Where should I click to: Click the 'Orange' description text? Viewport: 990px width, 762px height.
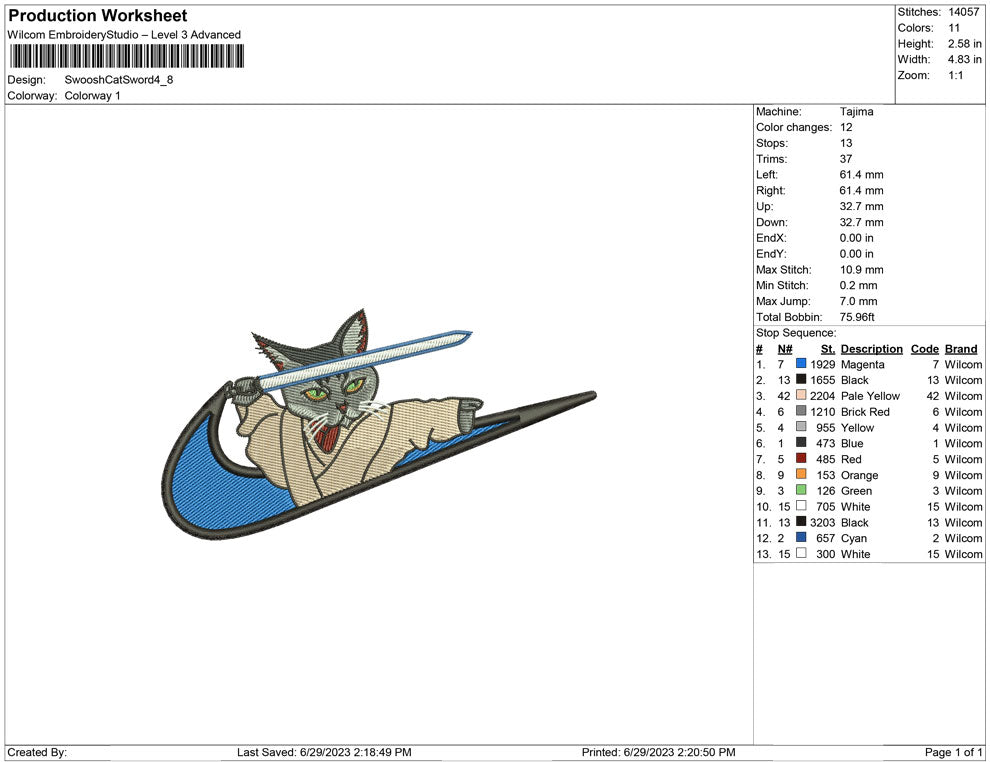click(859, 475)
